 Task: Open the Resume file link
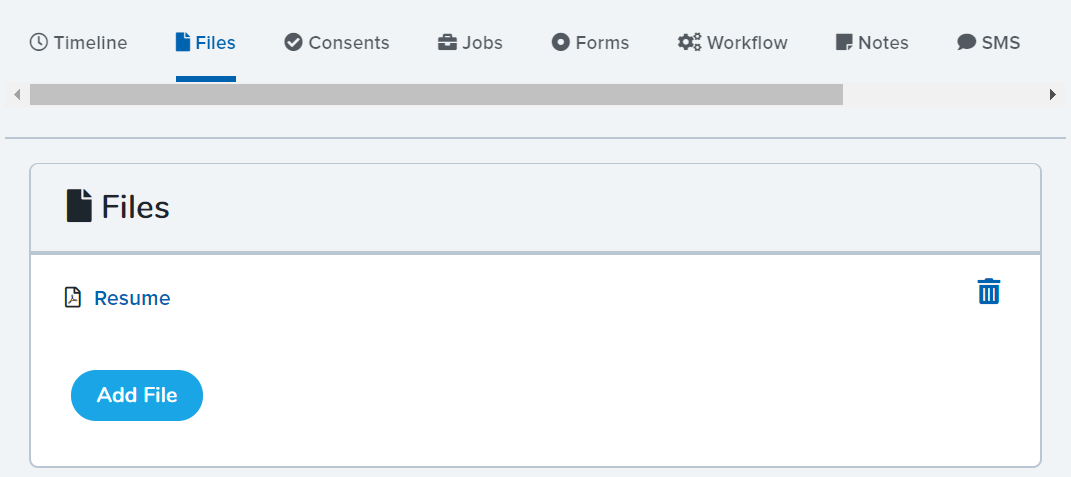[133, 299]
